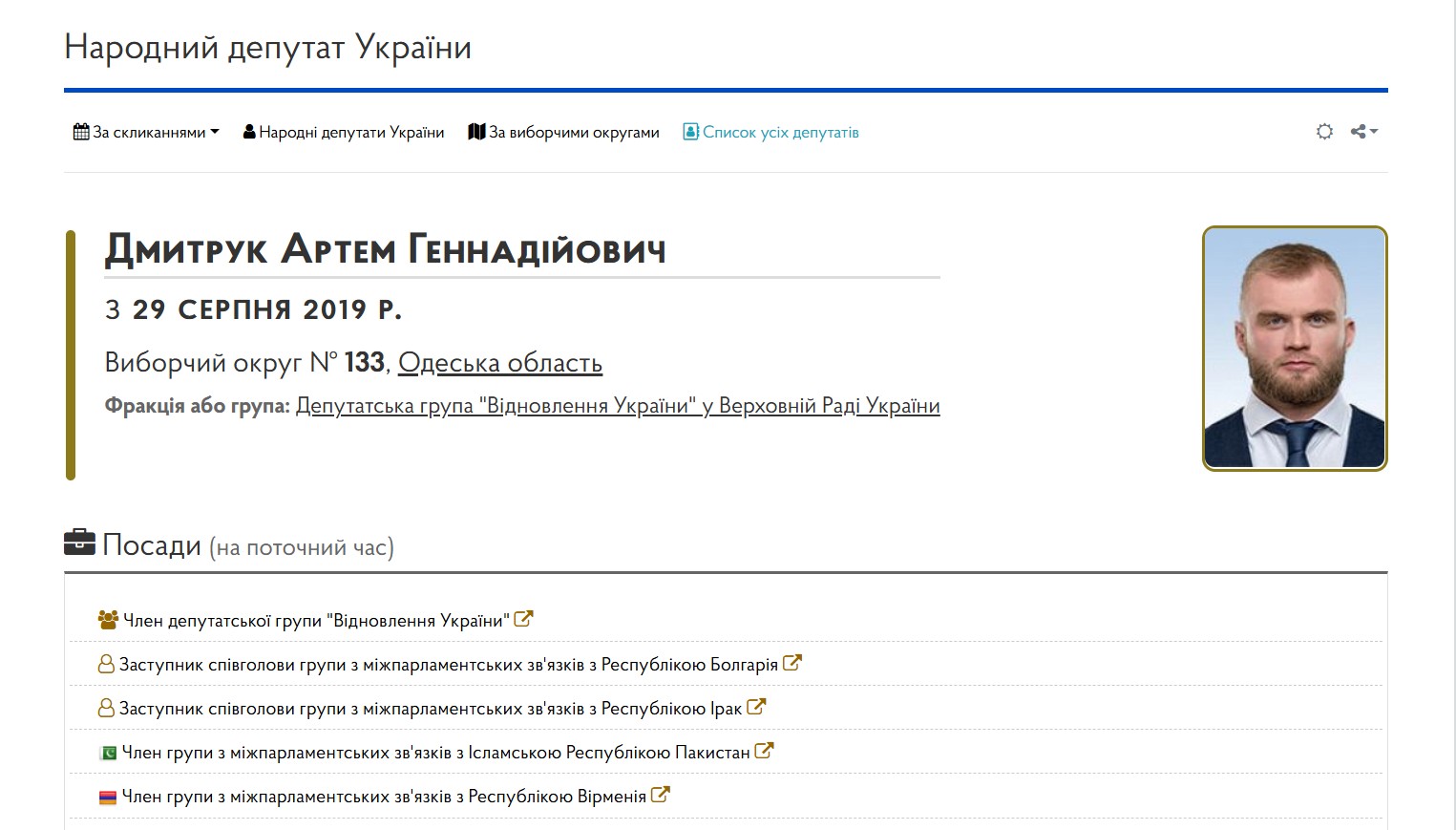Click the date text з 29 серпня 2019 р.
Image resolution: width=1456 pixels, height=830 pixels.
coord(253,309)
